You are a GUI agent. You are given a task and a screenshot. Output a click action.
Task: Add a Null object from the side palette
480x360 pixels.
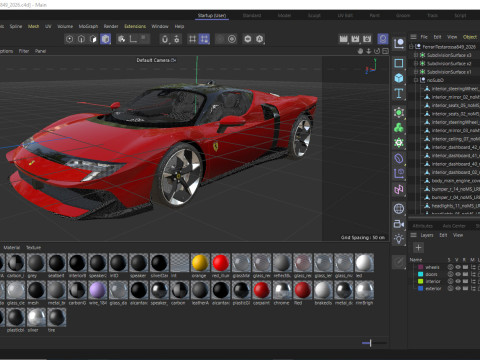point(399,44)
